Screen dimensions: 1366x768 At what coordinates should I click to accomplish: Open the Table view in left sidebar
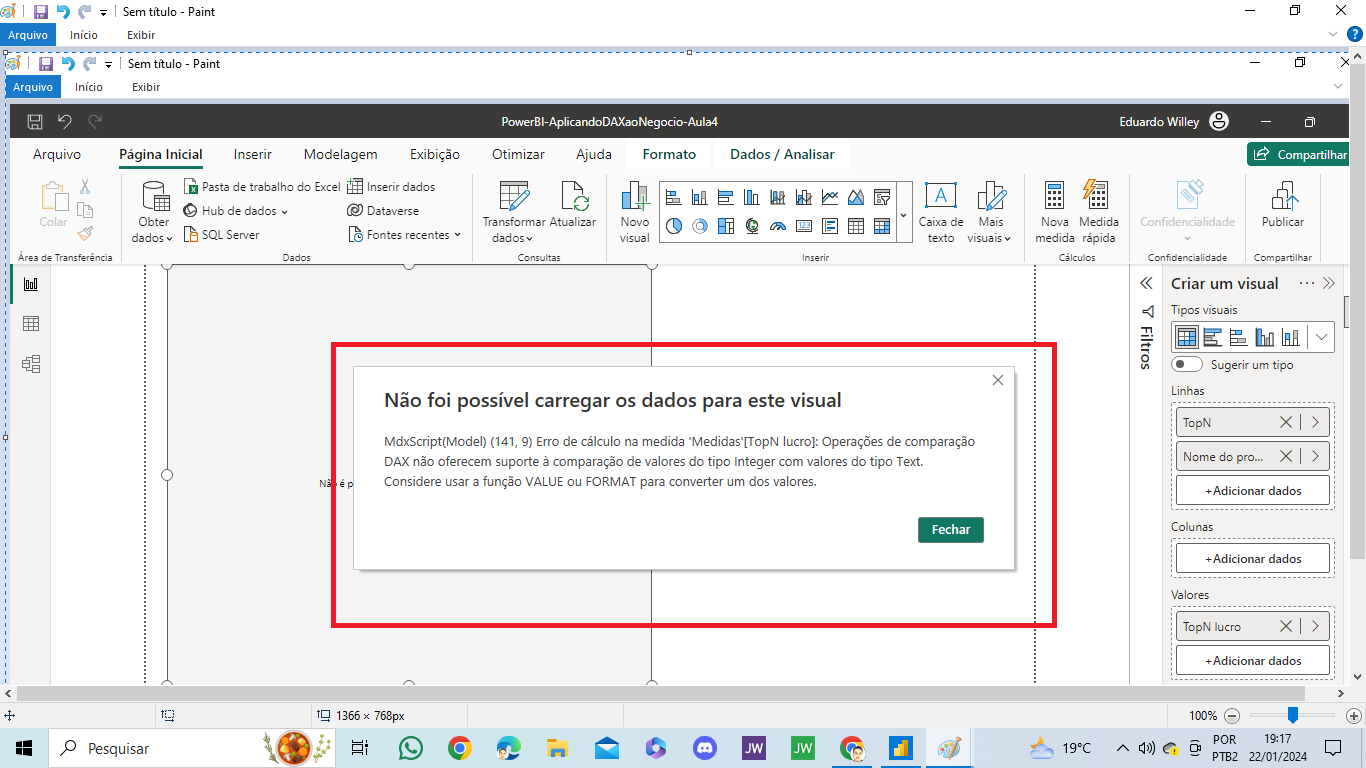pyautogui.click(x=30, y=324)
